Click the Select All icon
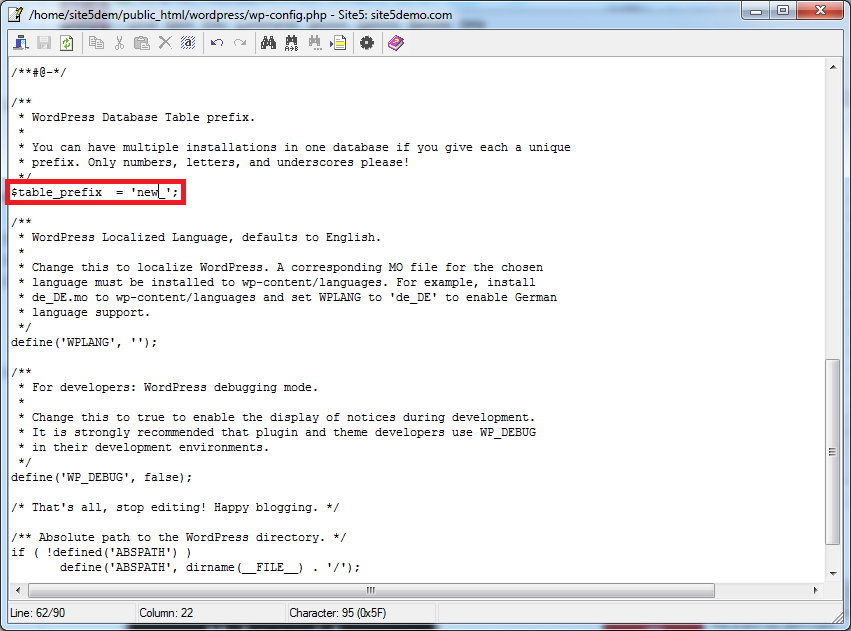 (188, 43)
